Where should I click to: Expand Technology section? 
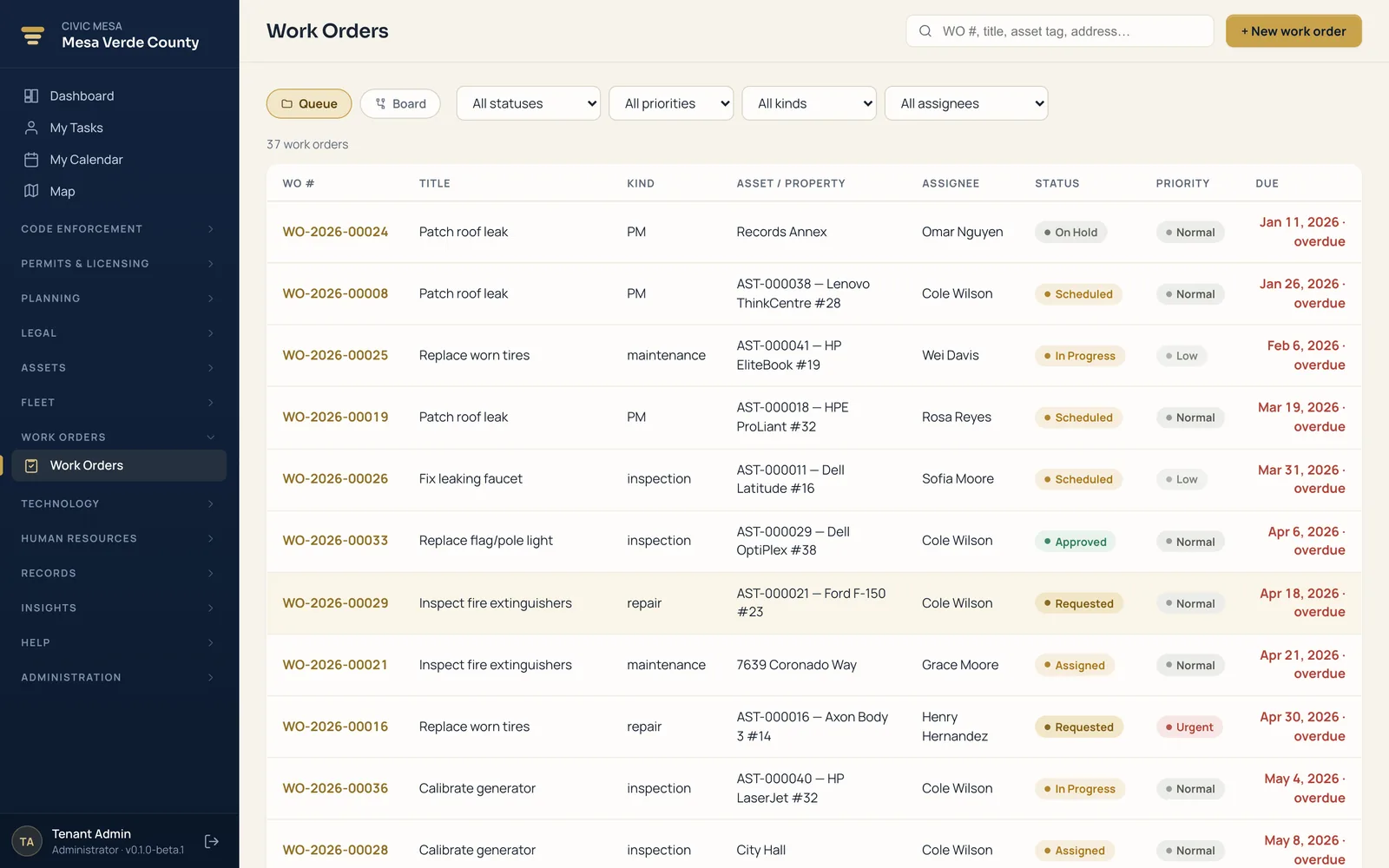(x=119, y=503)
